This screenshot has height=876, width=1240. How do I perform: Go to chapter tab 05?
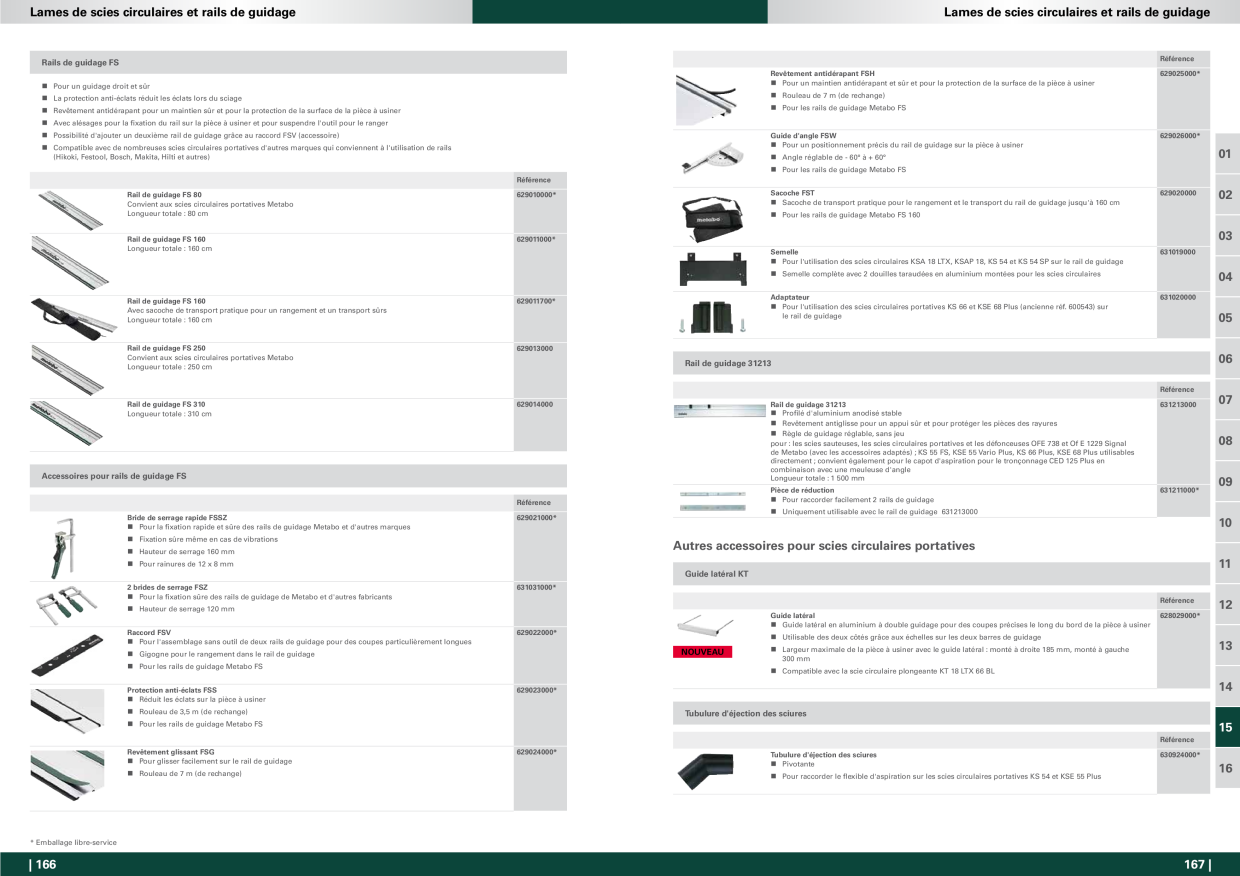1227,318
